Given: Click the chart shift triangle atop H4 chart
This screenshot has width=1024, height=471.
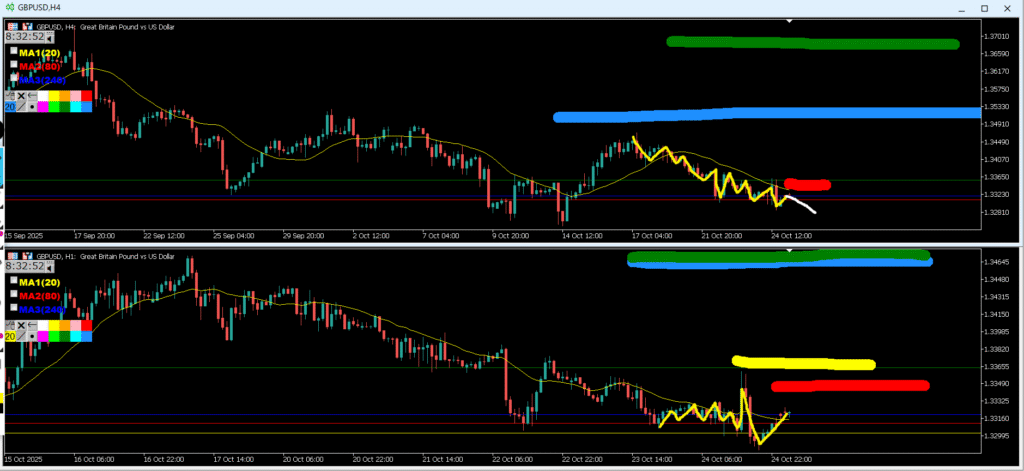Looking at the screenshot, I should [x=789, y=20].
